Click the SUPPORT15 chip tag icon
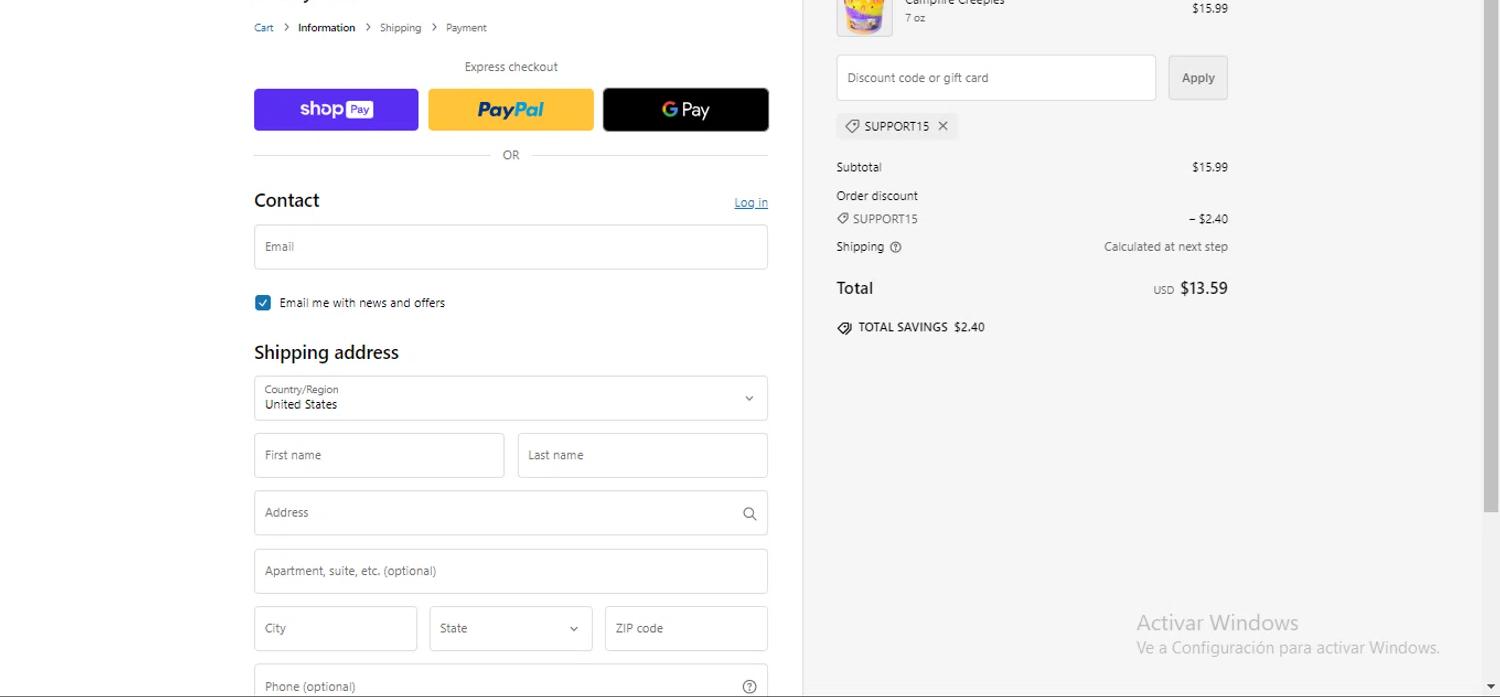This screenshot has height=697, width=1500. coord(852,126)
